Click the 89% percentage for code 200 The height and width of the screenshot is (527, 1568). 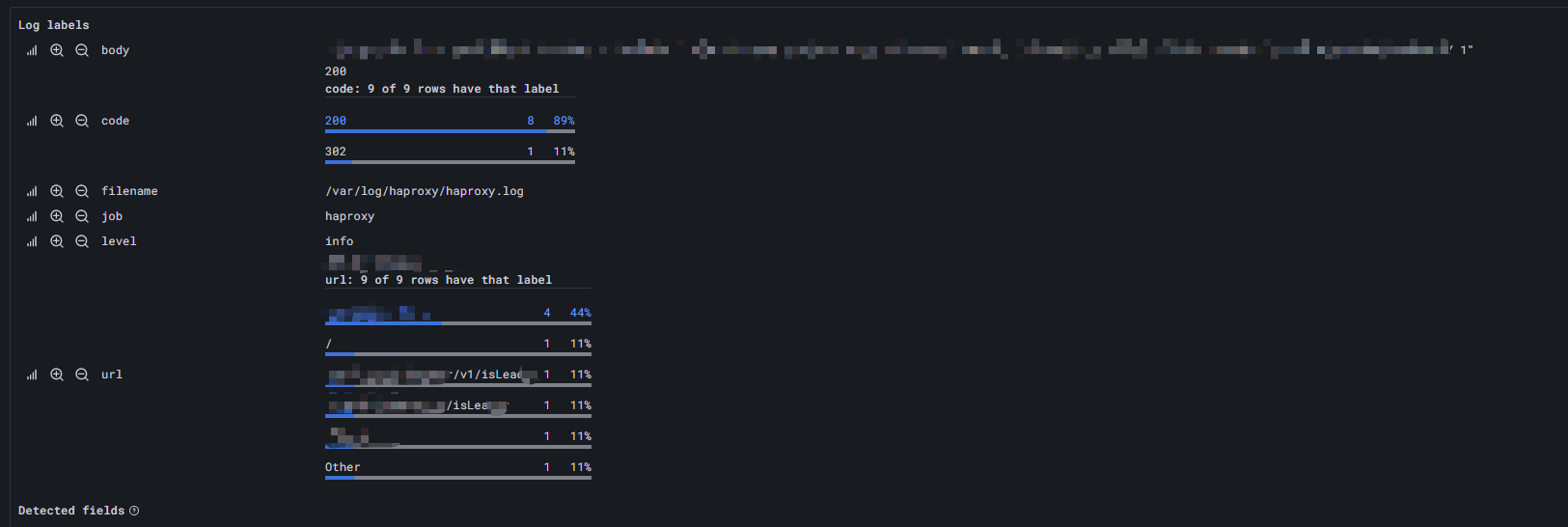click(564, 121)
